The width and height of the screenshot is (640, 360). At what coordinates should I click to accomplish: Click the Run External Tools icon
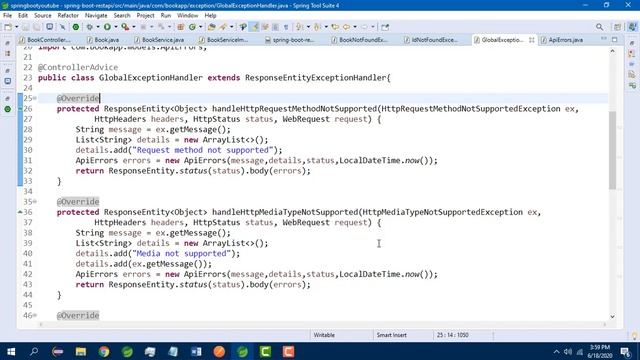tap(125, 27)
